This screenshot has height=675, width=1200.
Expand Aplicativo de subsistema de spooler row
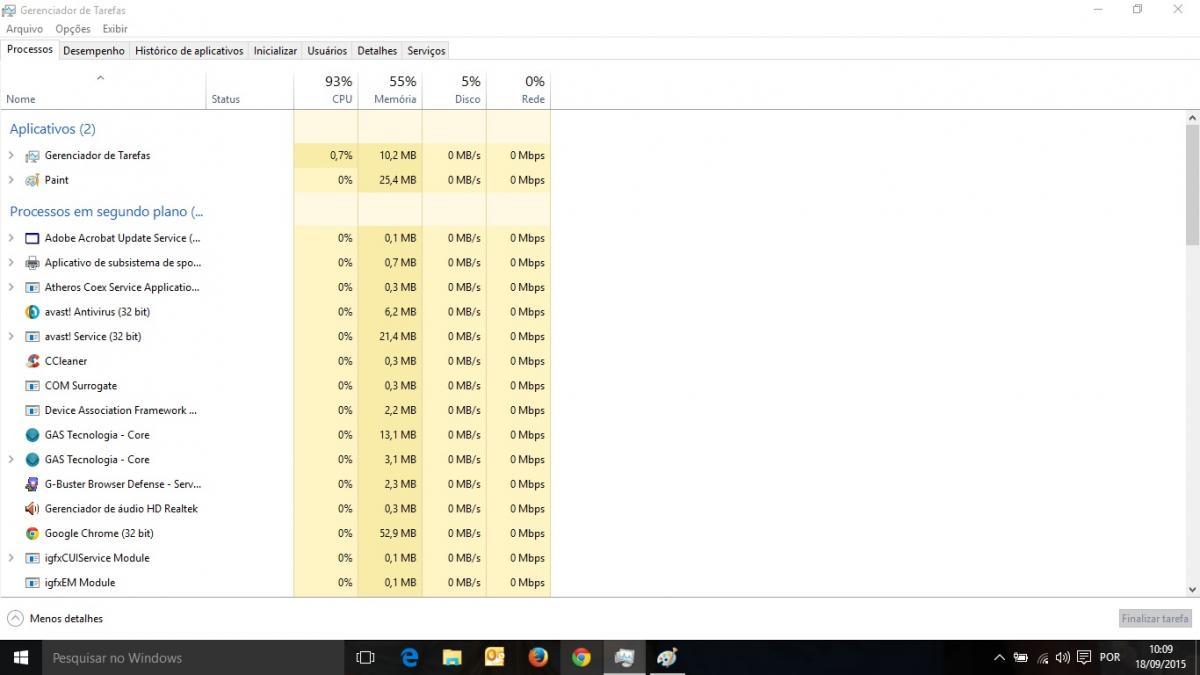(11, 263)
